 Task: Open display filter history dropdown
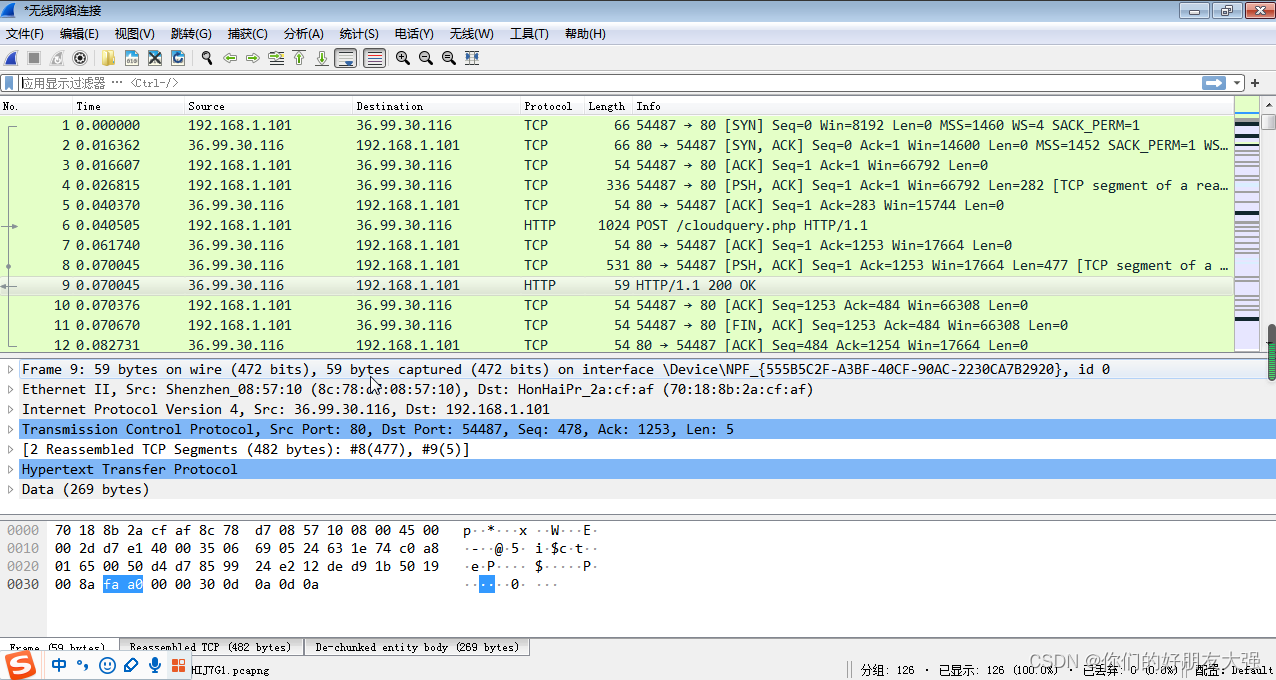(x=1238, y=83)
